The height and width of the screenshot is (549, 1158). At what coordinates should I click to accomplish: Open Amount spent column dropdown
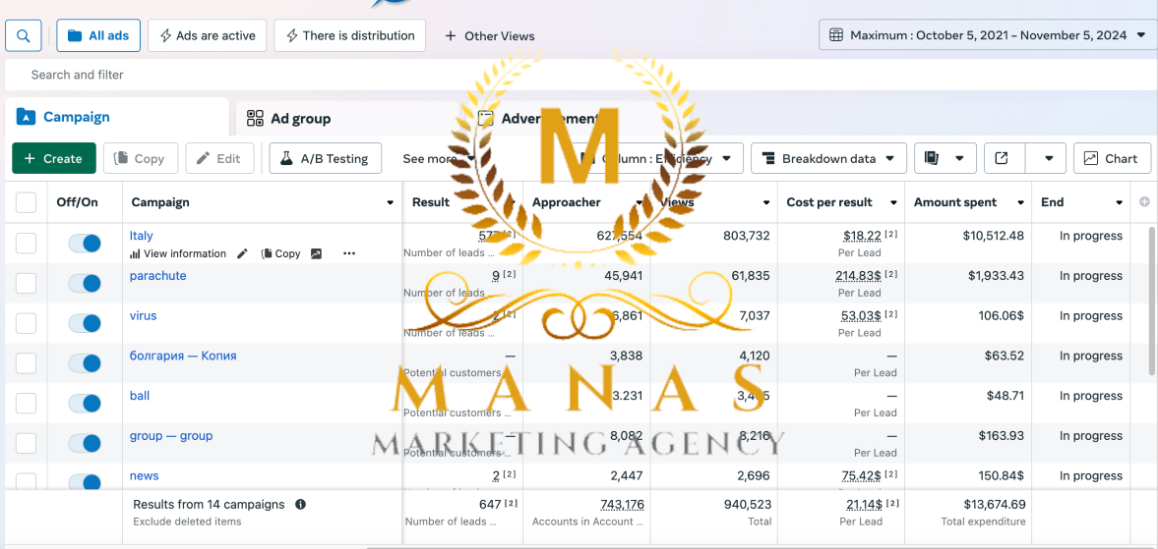[x=1021, y=202]
